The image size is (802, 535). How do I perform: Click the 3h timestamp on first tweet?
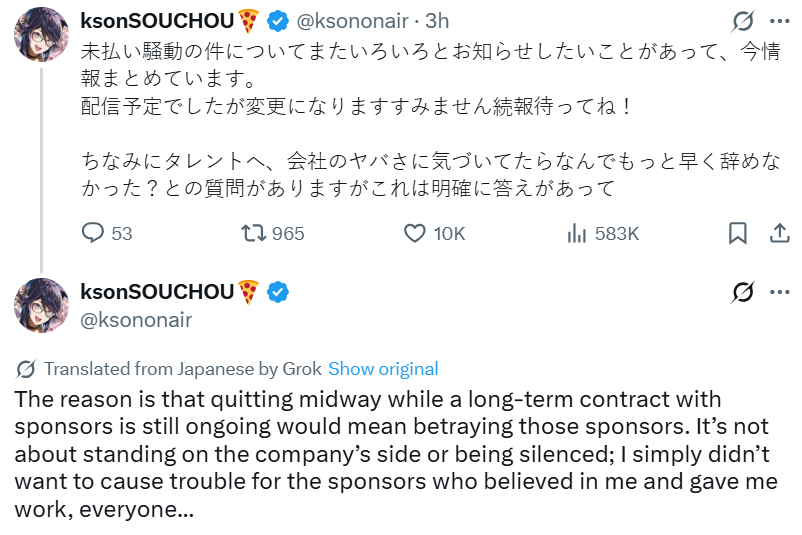(437, 20)
